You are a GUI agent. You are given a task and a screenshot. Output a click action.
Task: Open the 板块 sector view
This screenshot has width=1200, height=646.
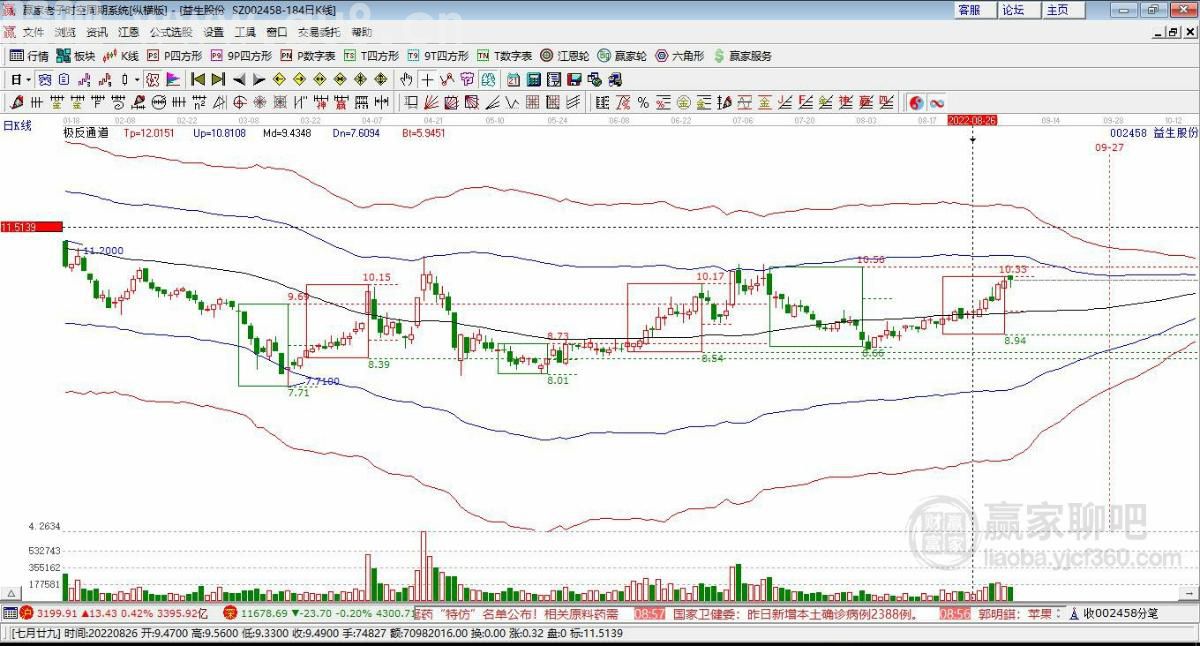pos(77,56)
